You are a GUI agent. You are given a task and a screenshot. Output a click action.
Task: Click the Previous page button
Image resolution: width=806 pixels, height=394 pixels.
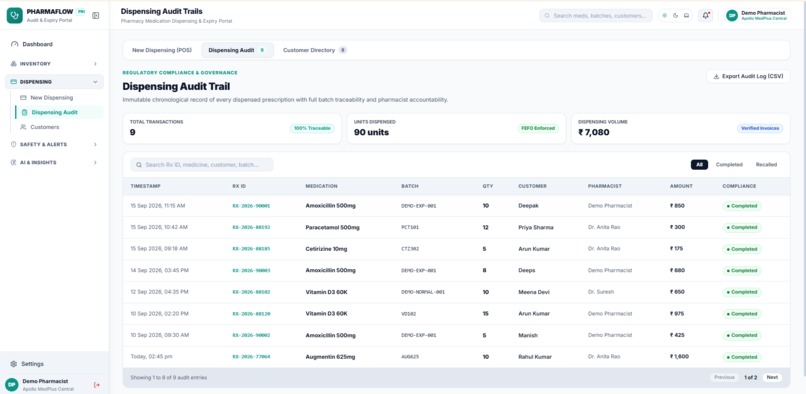724,378
